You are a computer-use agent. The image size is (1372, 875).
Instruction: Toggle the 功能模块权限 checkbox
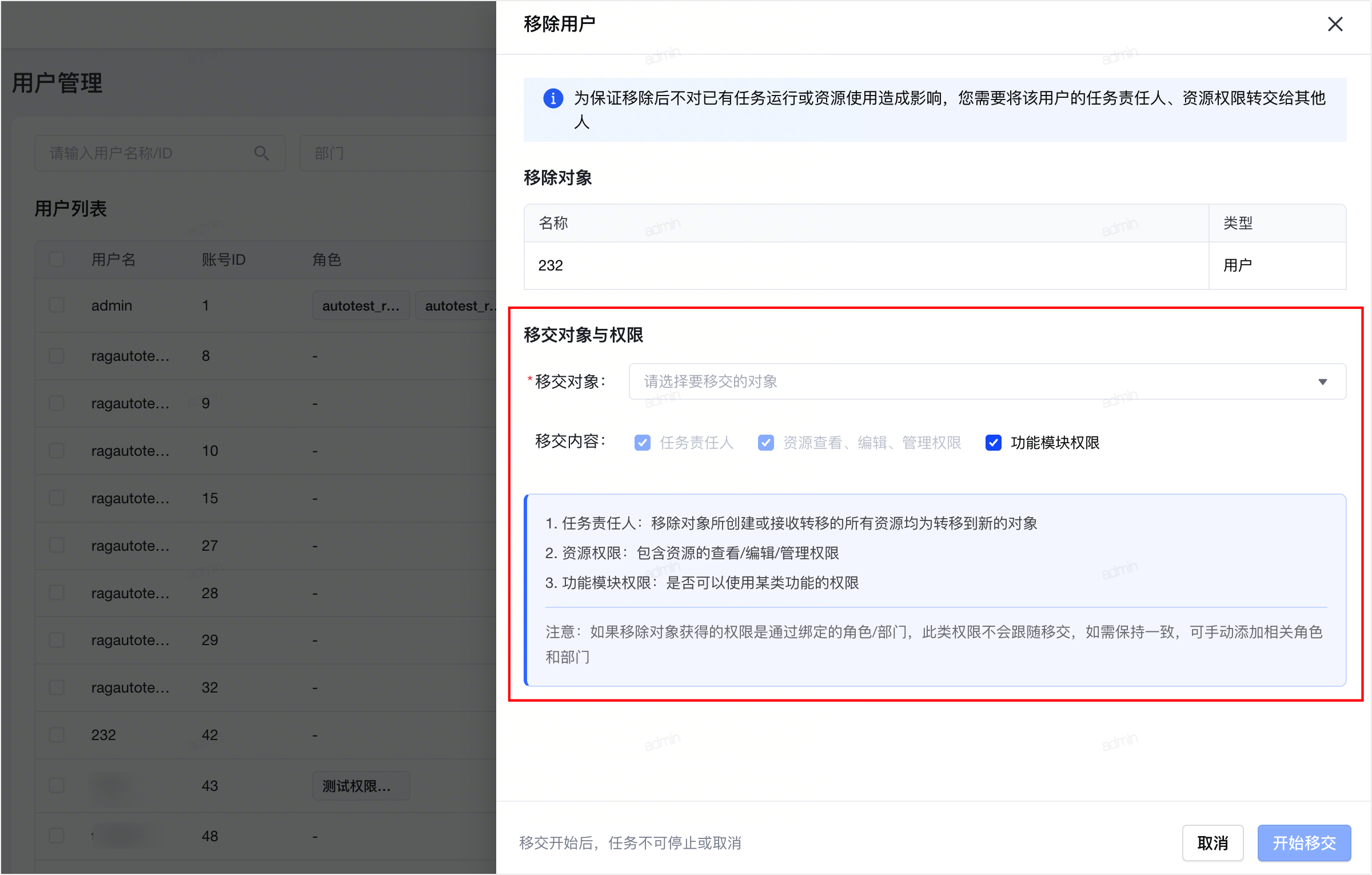pos(993,443)
